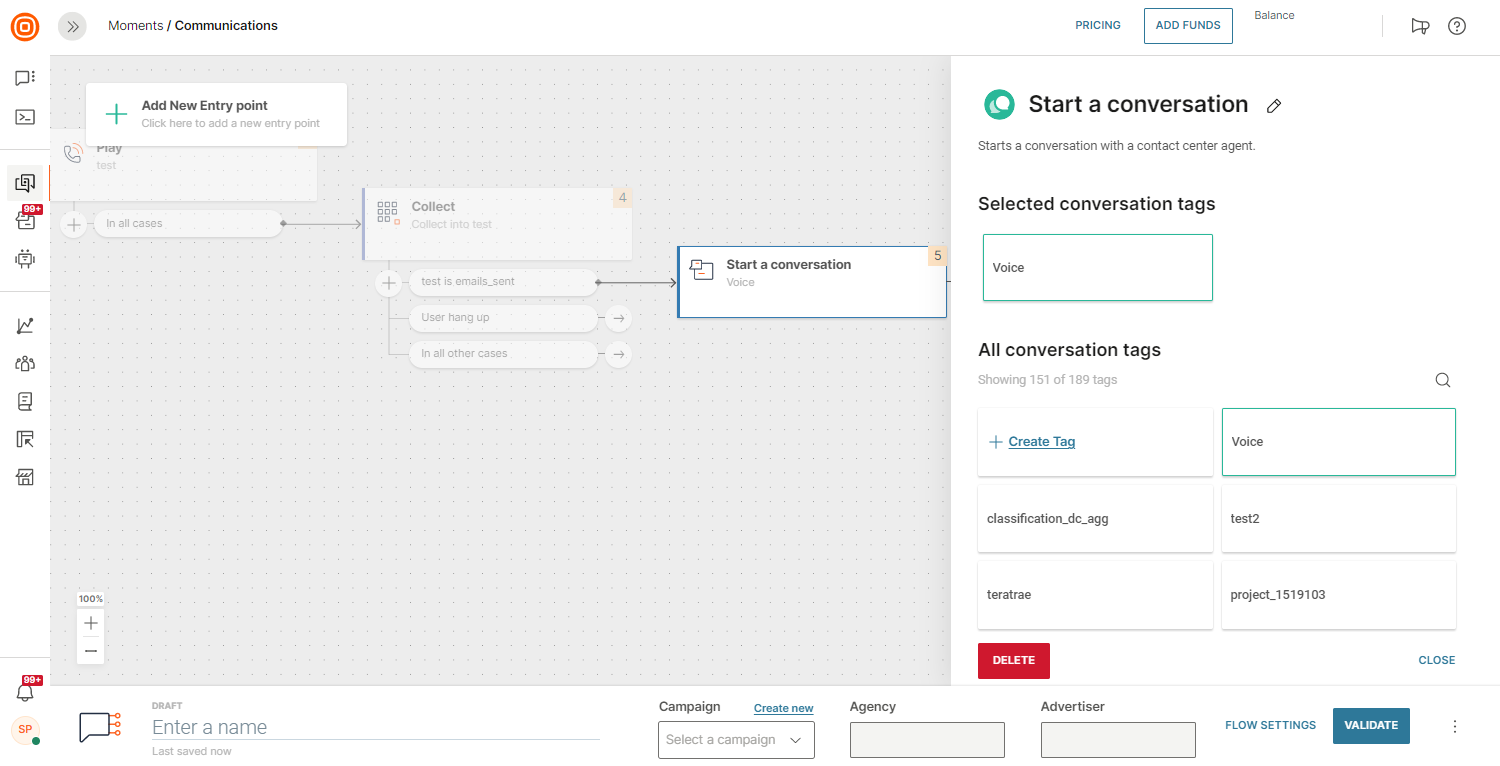
Task: Click the notifications bell icon
Action: [x=25, y=692]
